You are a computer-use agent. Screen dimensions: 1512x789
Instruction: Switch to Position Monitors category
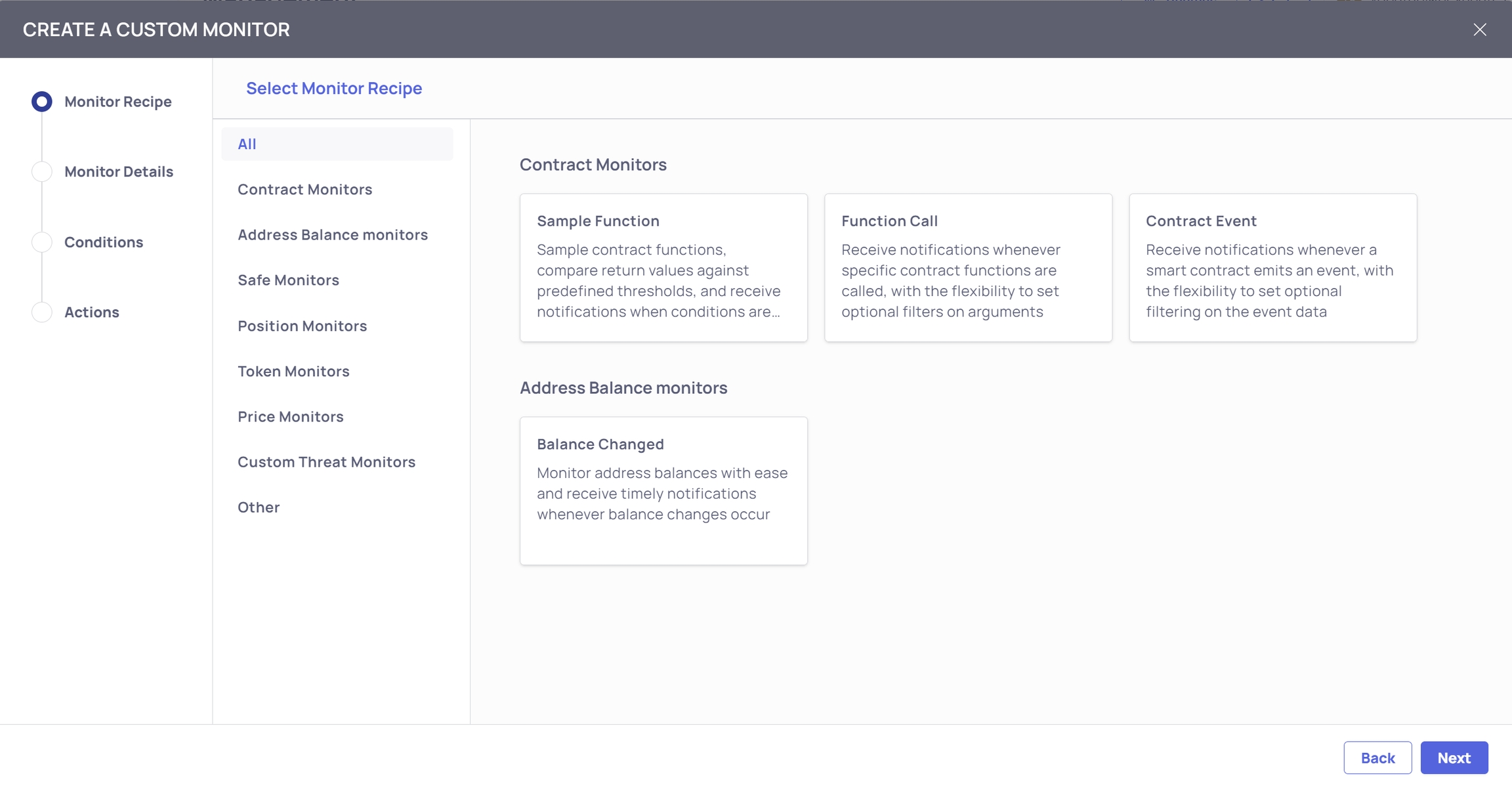(x=302, y=326)
